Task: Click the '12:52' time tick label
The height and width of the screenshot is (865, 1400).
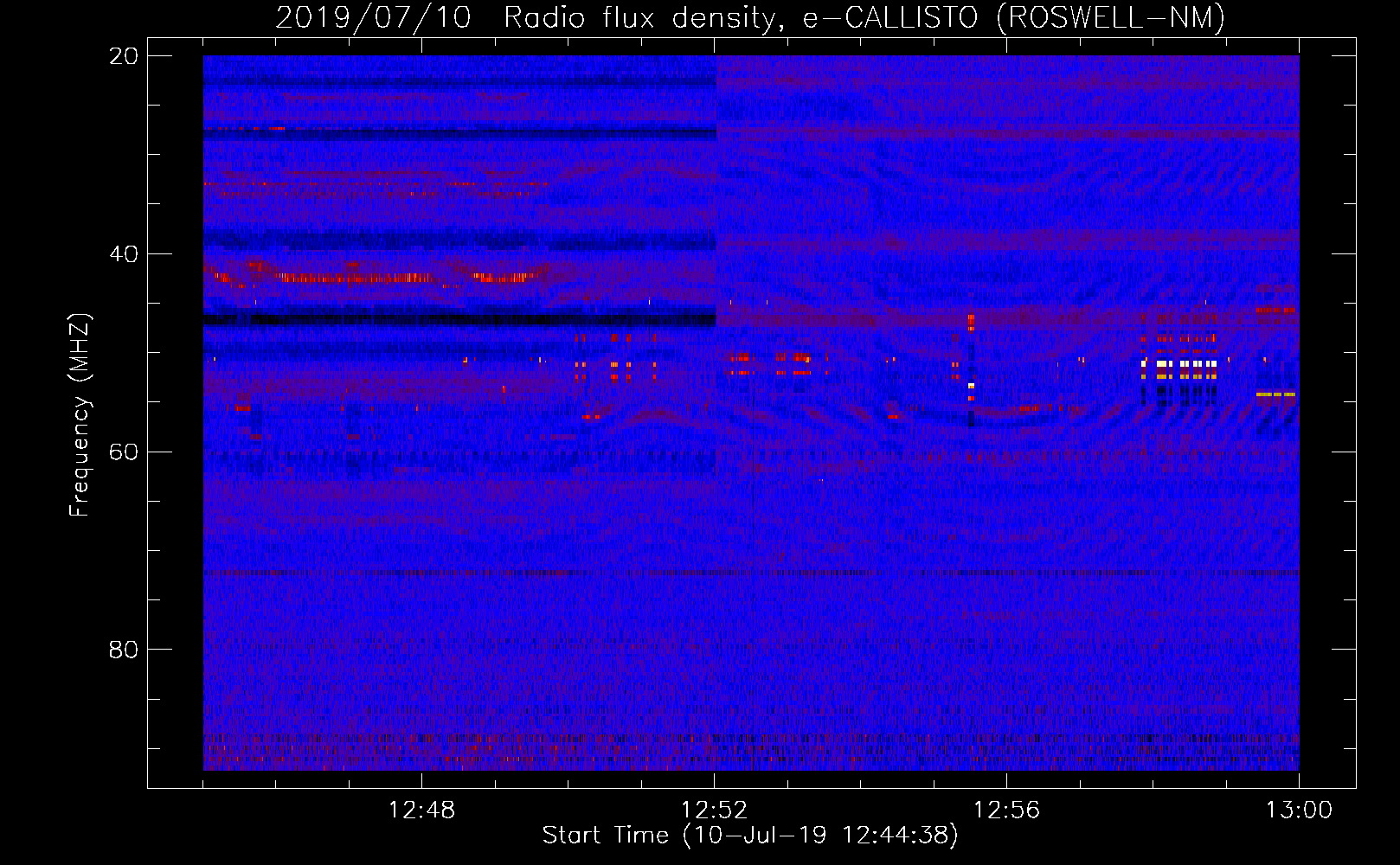Action: 714,811
